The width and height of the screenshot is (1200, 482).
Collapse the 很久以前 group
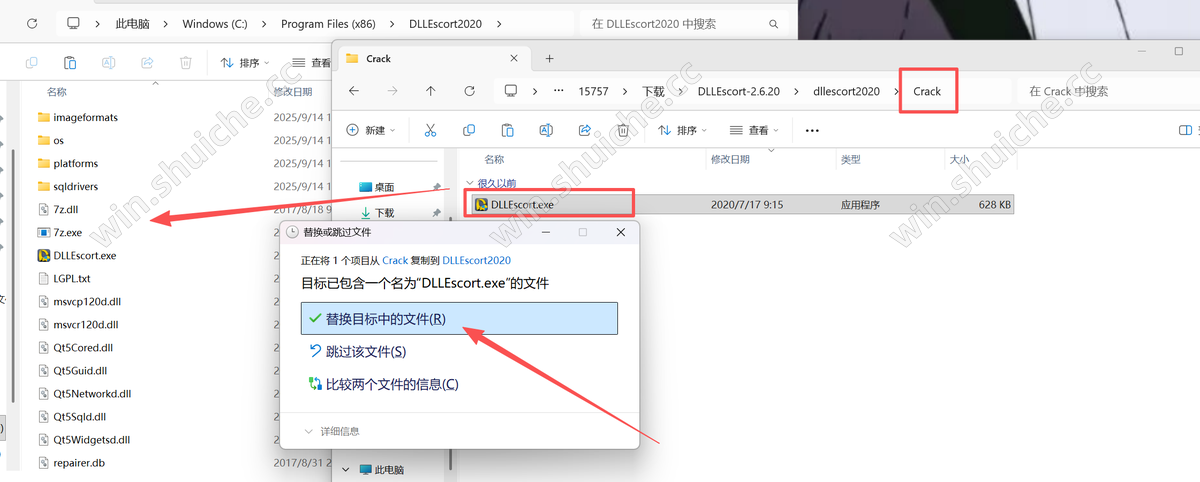click(470, 183)
